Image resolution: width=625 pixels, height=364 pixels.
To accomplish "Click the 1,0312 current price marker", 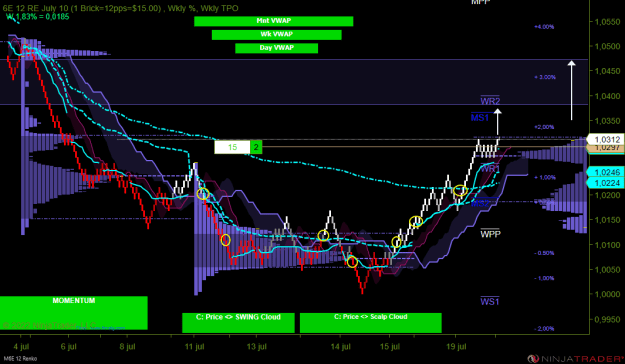I will (x=606, y=140).
